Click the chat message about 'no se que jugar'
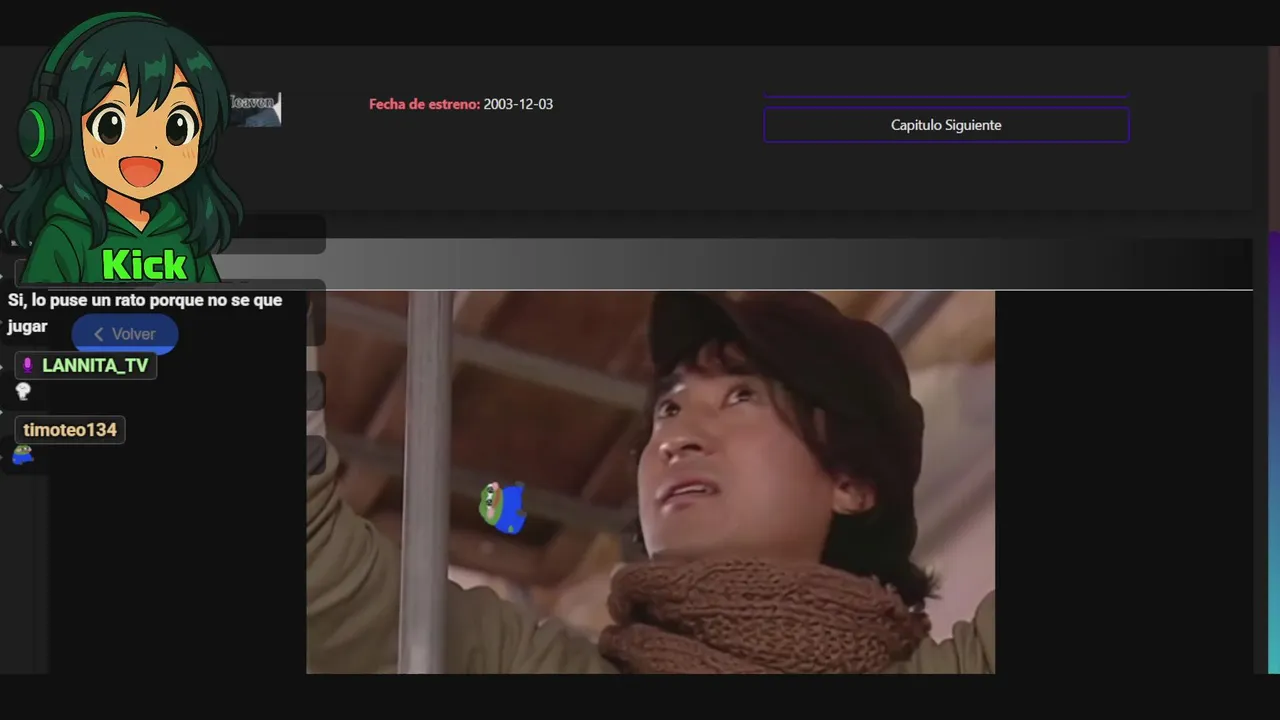Viewport: 1280px width, 720px height. (x=145, y=313)
